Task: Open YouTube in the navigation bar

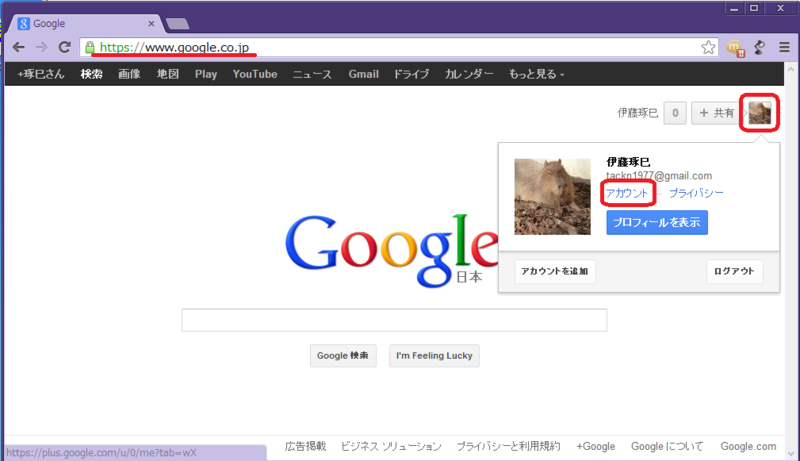Action: pyautogui.click(x=255, y=74)
